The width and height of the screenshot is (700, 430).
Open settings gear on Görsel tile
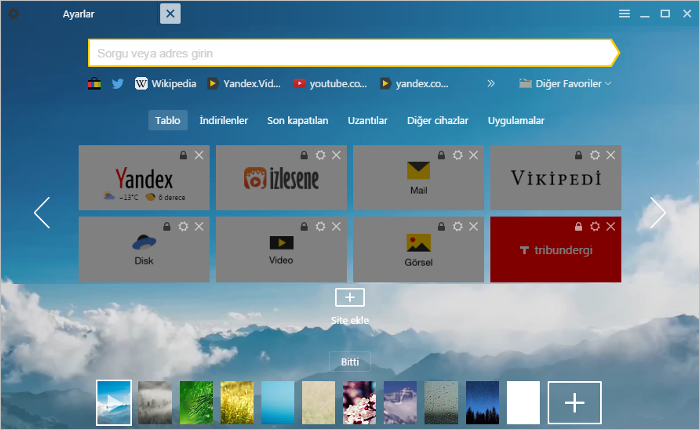[x=458, y=226]
